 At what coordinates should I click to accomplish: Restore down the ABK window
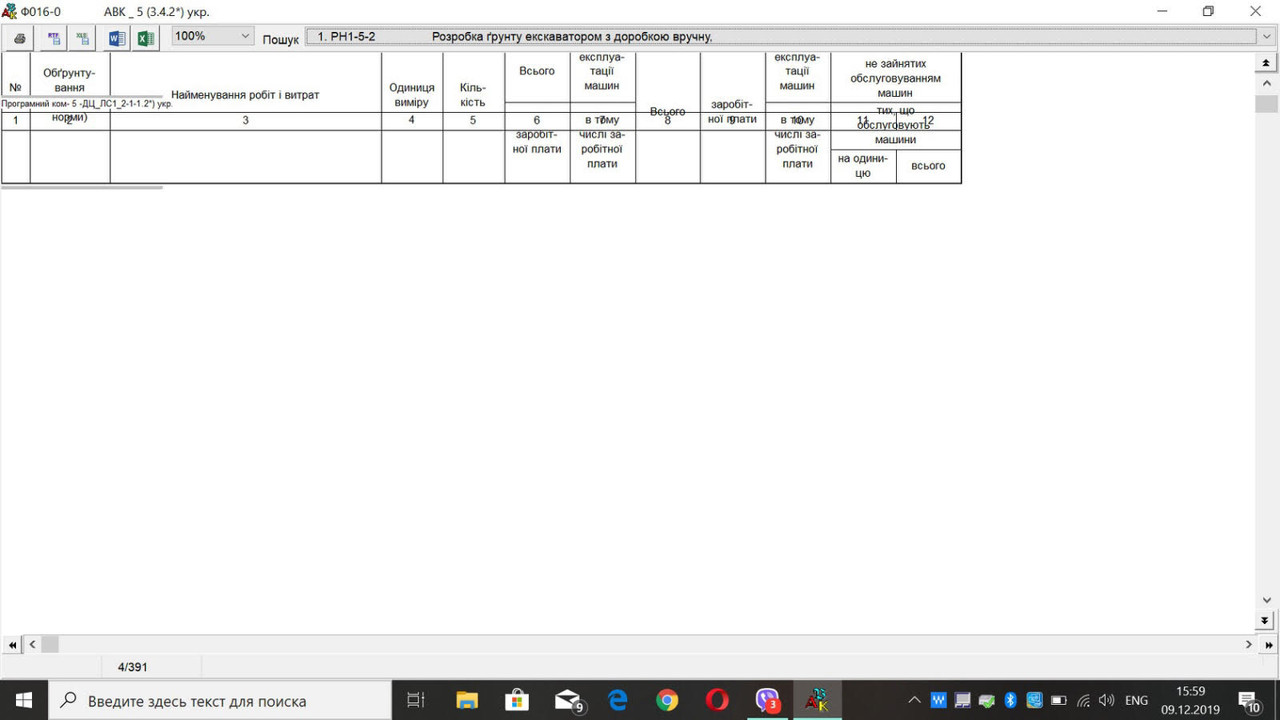[x=1209, y=11]
